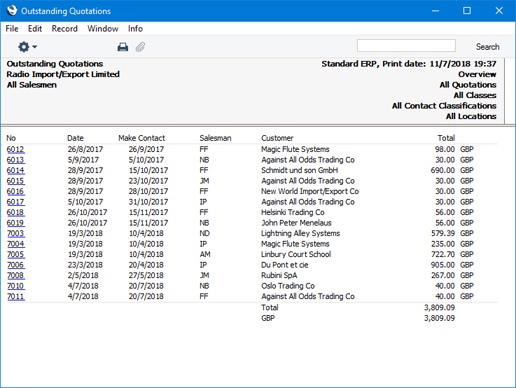Click salesman code AM

pos(205,254)
